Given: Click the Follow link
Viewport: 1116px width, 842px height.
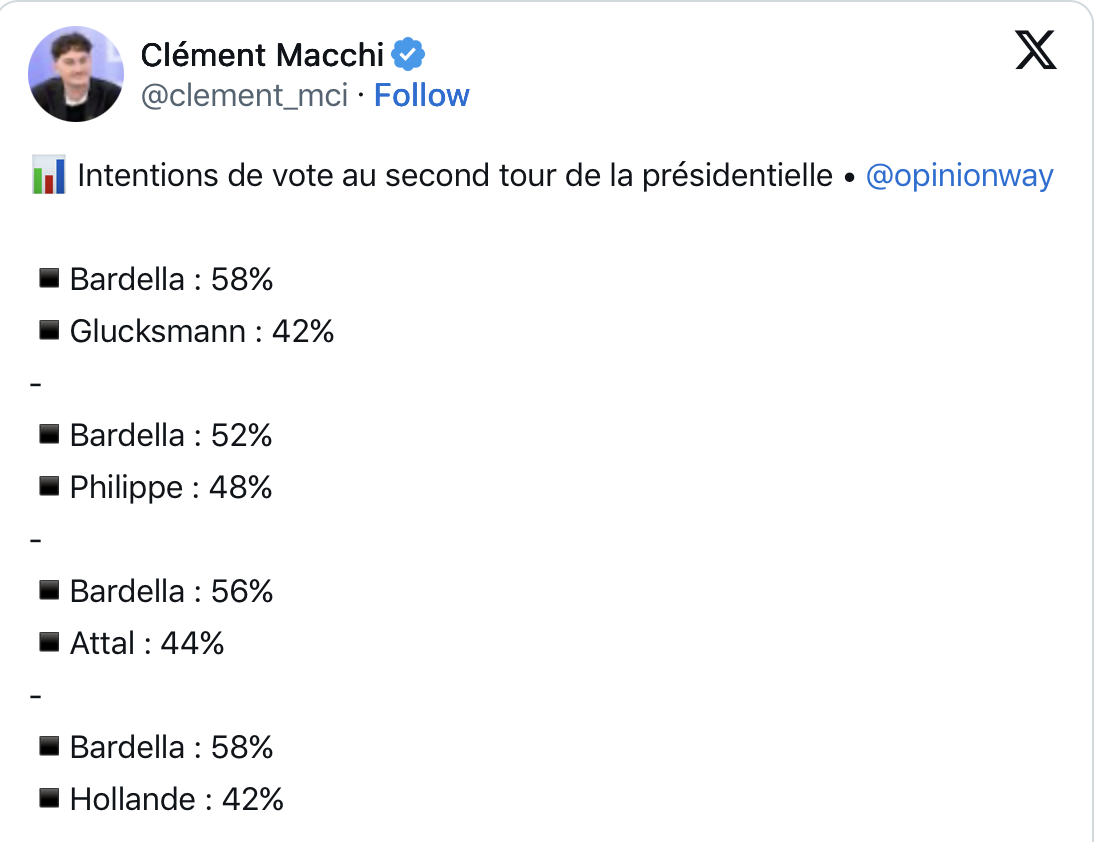Looking at the screenshot, I should pyautogui.click(x=421, y=96).
